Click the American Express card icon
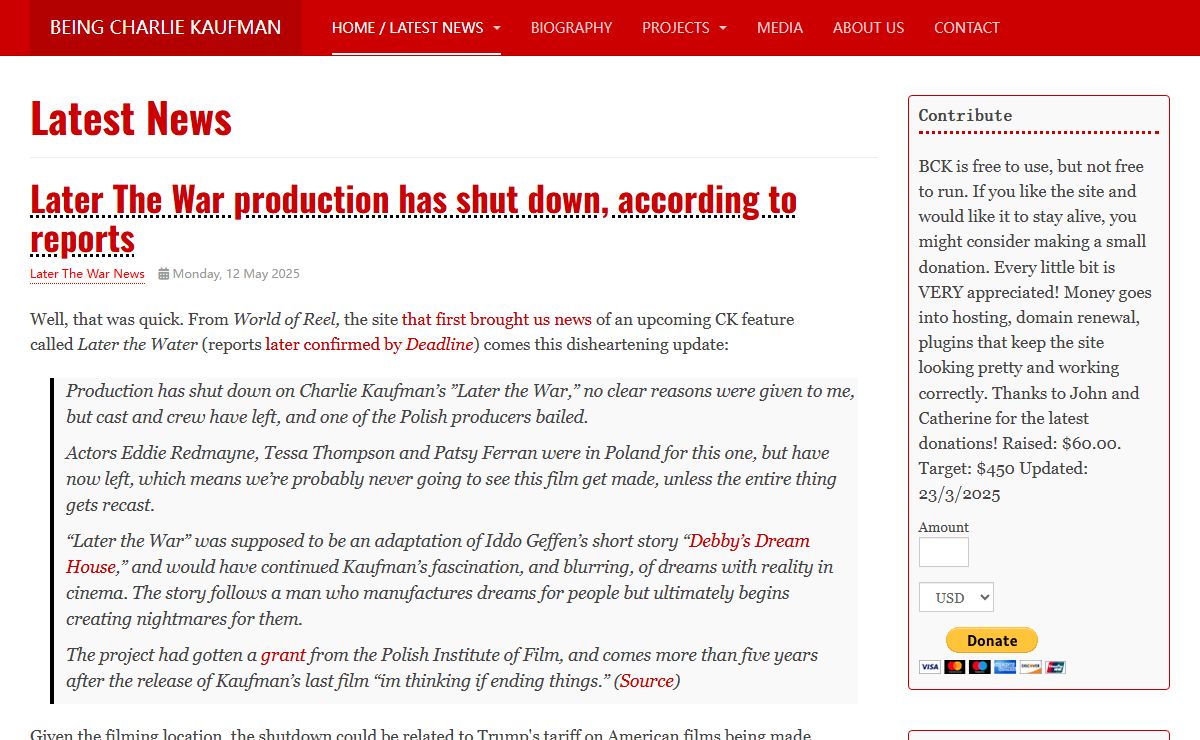 coord(1005,667)
